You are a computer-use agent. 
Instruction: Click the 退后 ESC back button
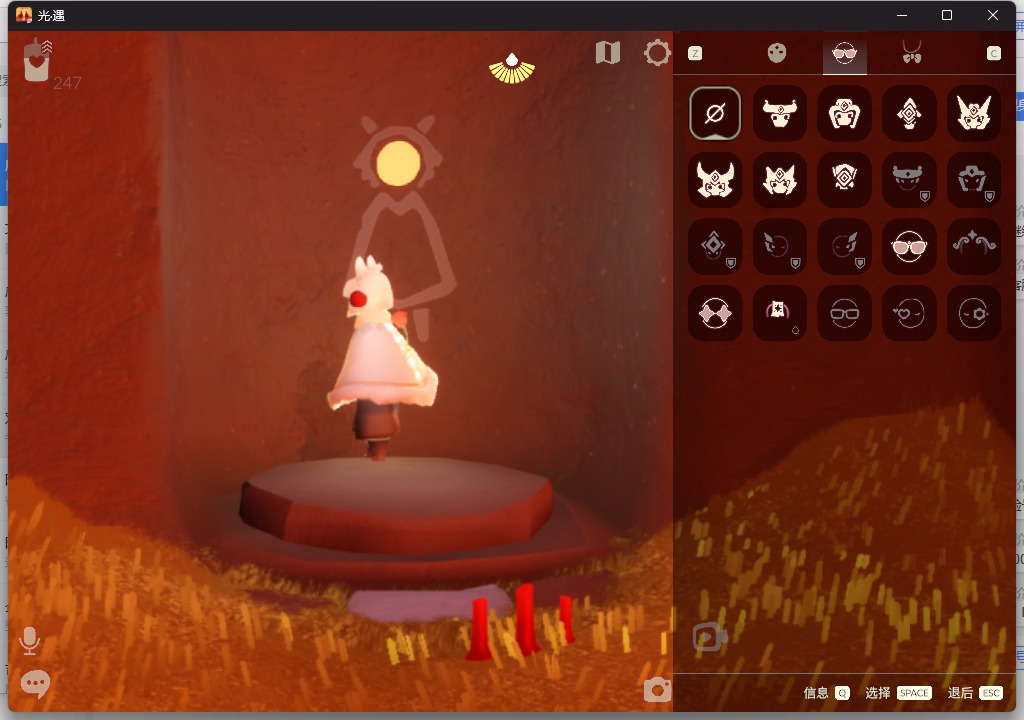click(975, 693)
